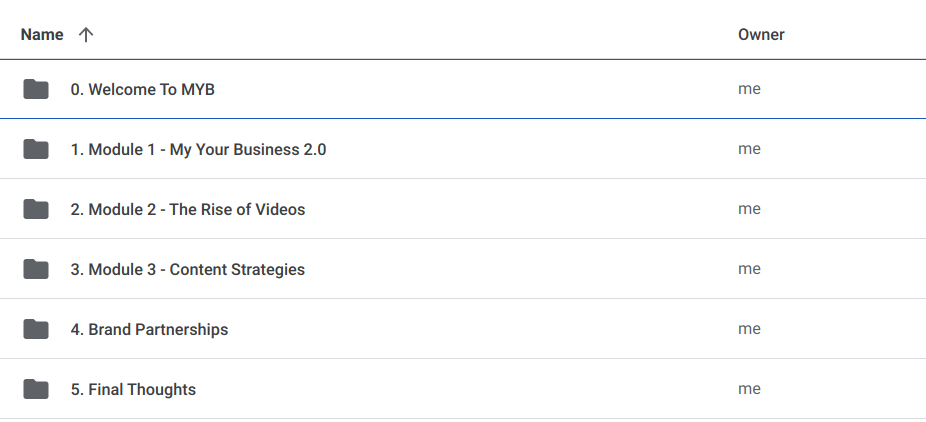Open the 4. Brand Partnerships folder
926x422 pixels.
click(149, 330)
